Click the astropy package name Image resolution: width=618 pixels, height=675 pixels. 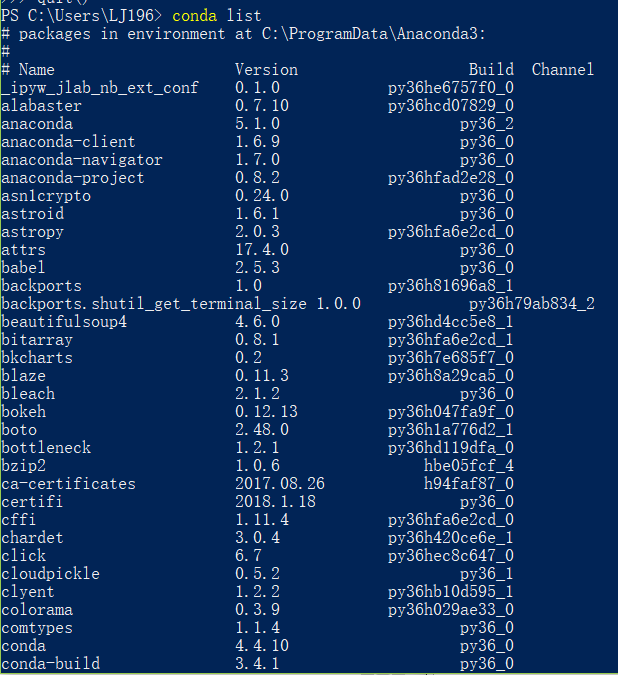(x=32, y=232)
